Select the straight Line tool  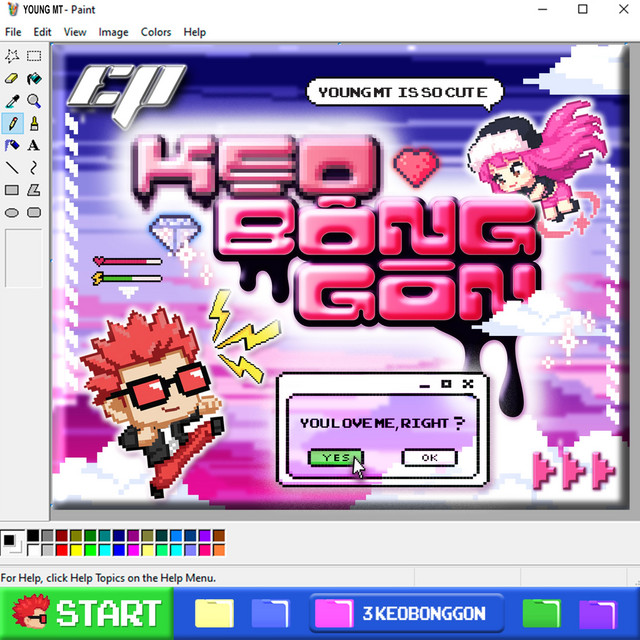[x=12, y=168]
